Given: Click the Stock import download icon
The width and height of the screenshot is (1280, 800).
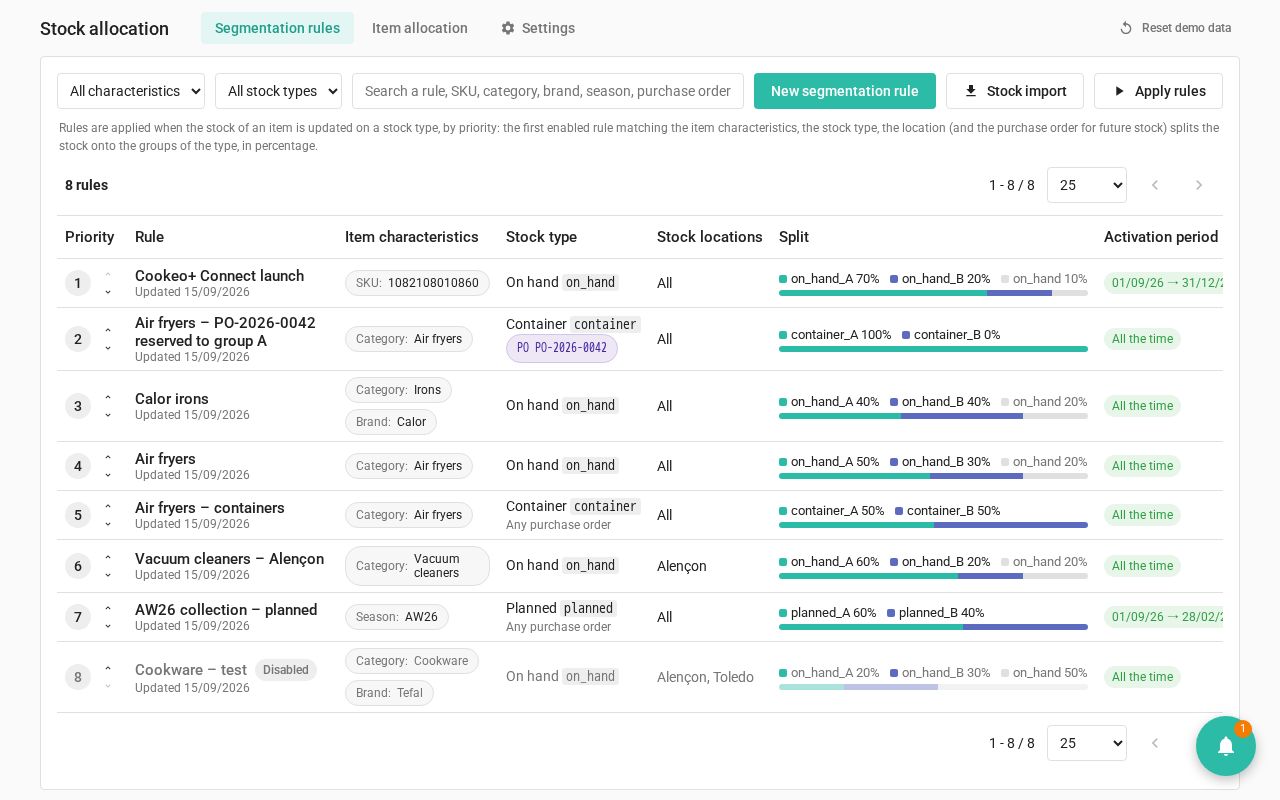Looking at the screenshot, I should 971,91.
